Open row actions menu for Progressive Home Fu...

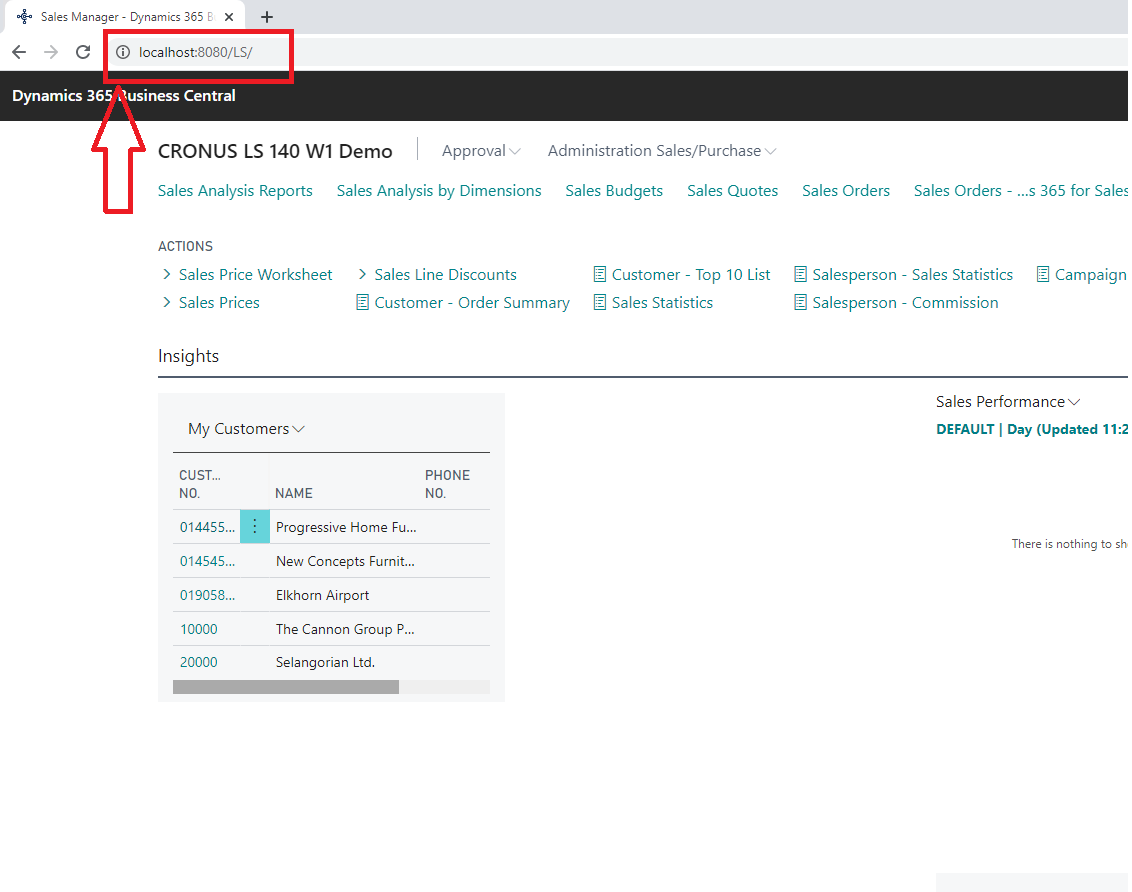(x=255, y=527)
